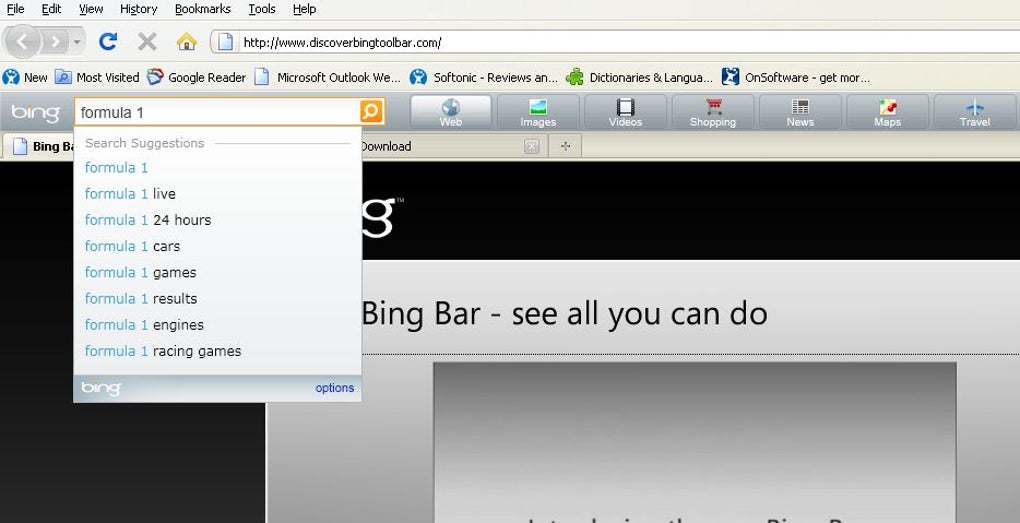This screenshot has height=523, width=1020.
Task: Click the browser Forward arrow button
Action: pos(55,43)
